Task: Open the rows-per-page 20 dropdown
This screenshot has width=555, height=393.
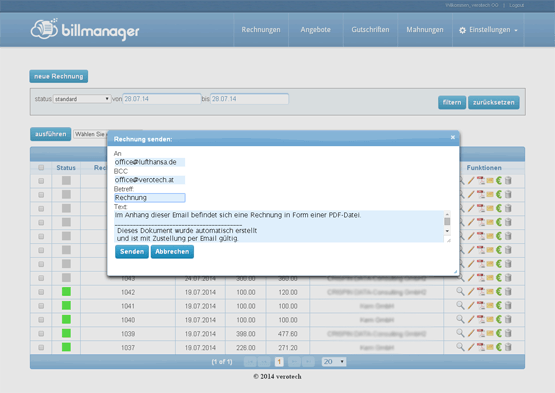Action: 334,362
